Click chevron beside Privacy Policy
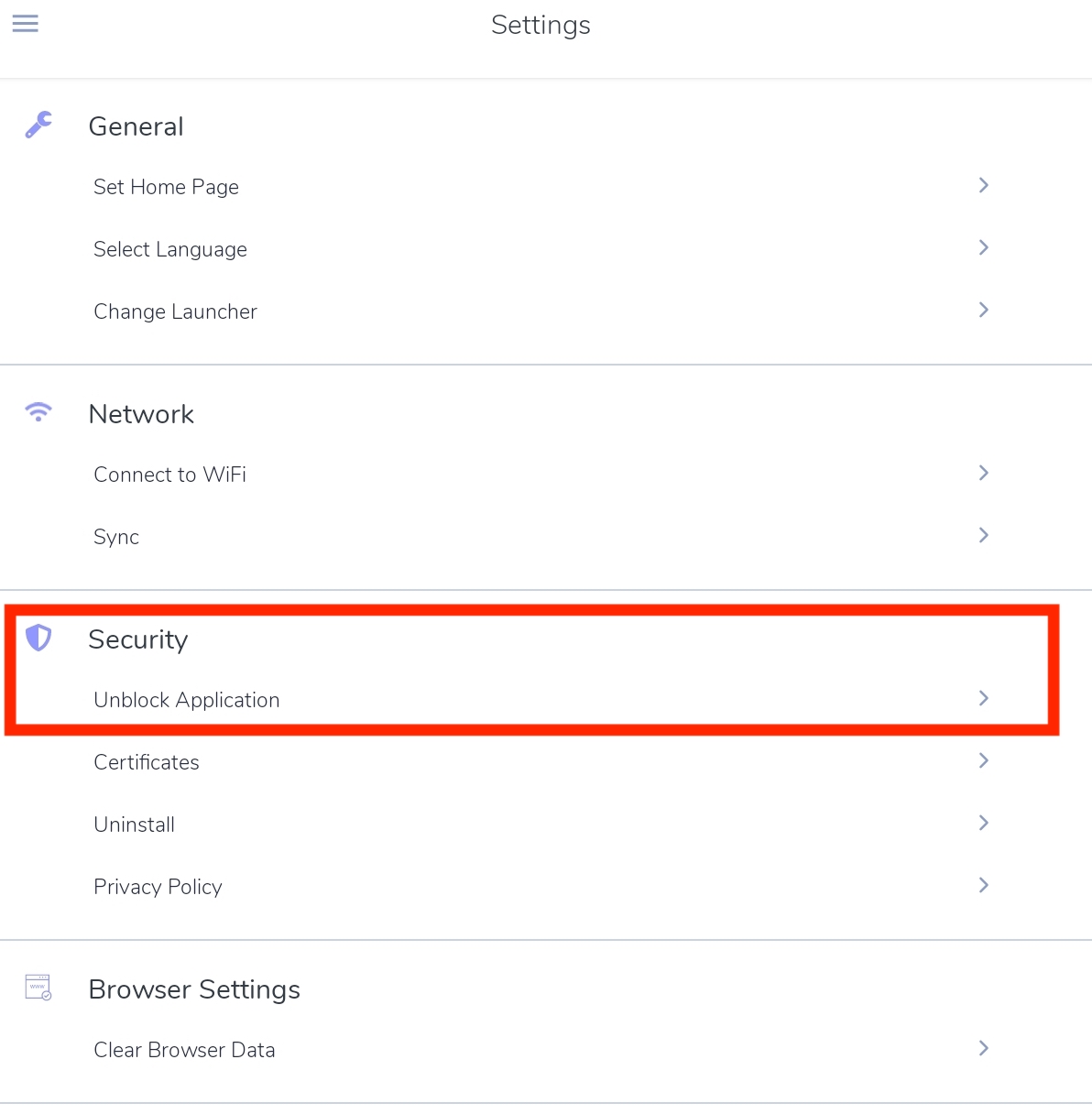 pyautogui.click(x=983, y=885)
